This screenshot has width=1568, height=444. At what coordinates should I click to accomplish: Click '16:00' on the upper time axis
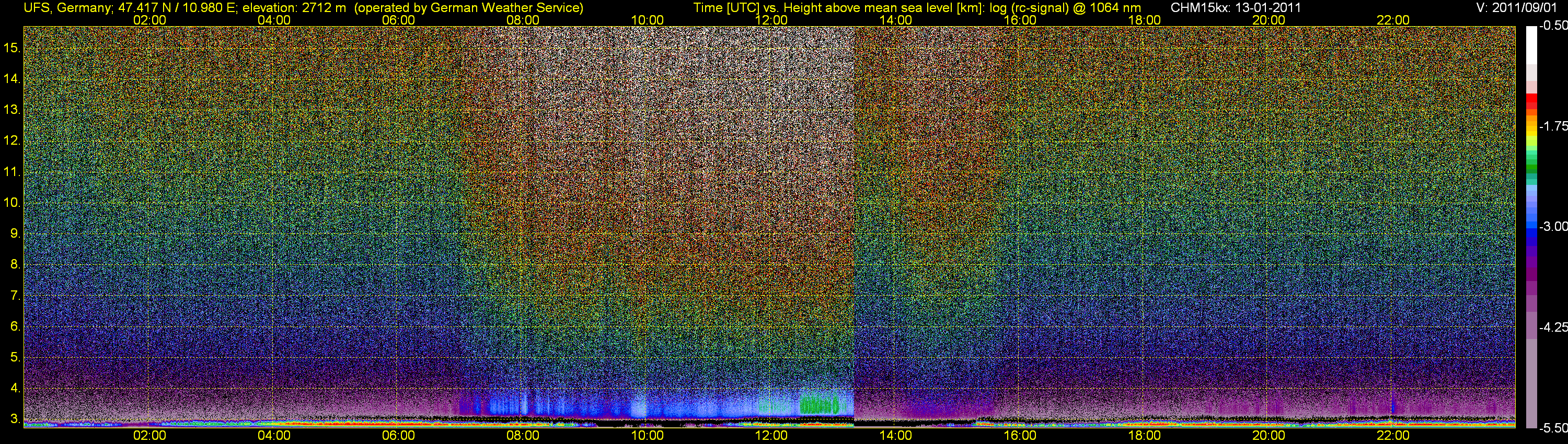point(1020,20)
